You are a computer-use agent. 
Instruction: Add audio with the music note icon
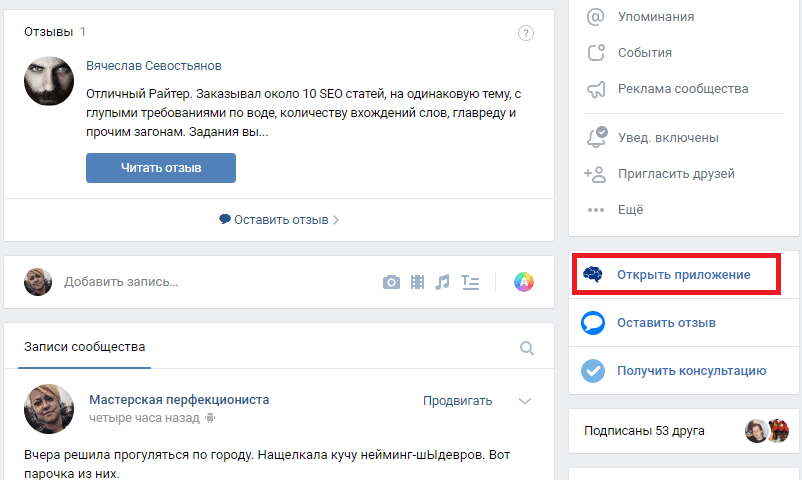point(442,282)
